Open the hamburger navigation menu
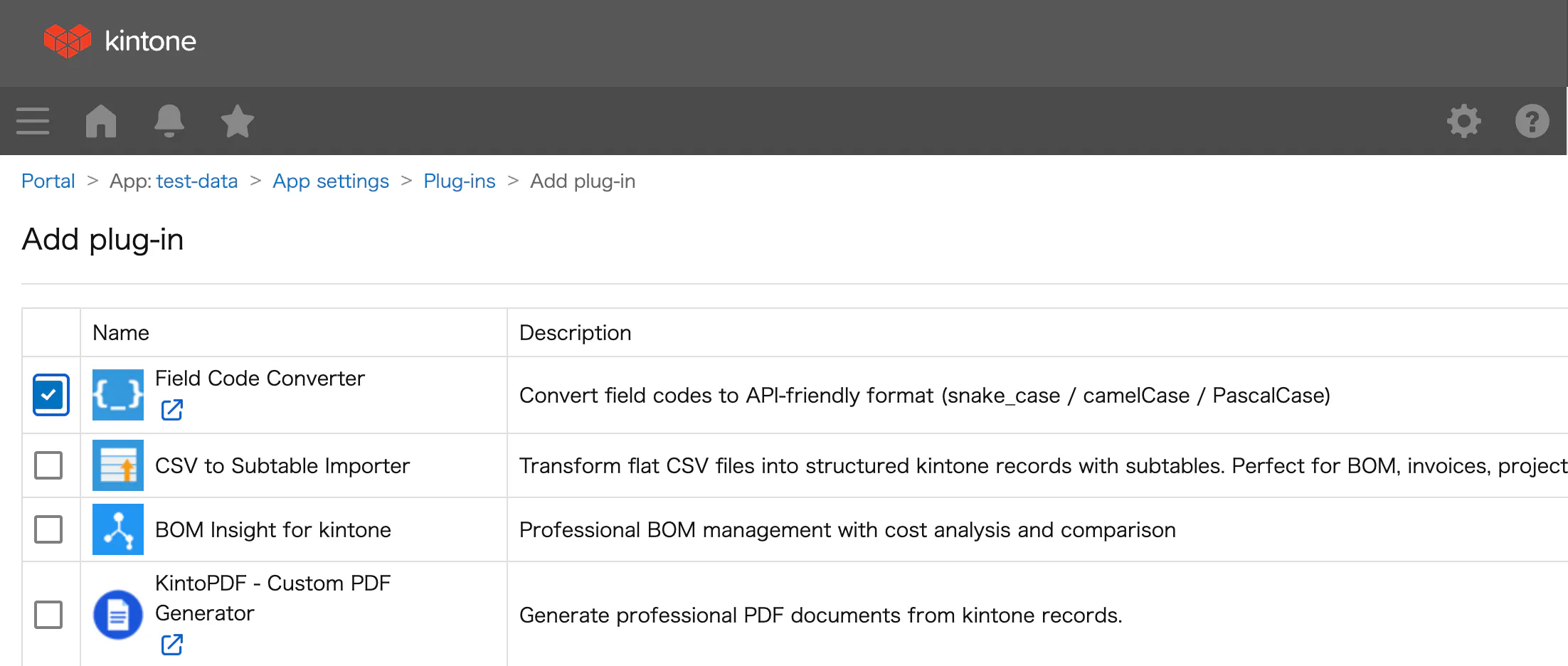 coord(33,121)
